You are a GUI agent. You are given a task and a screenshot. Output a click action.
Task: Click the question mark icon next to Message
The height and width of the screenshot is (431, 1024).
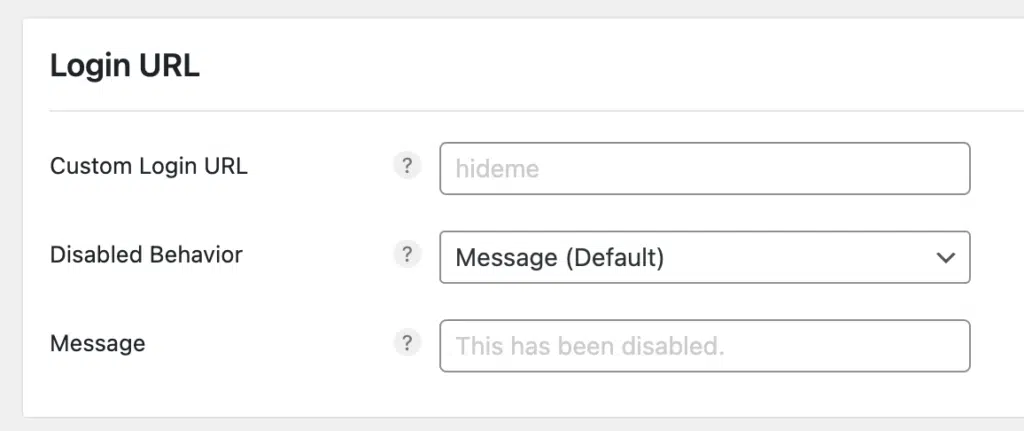(406, 344)
